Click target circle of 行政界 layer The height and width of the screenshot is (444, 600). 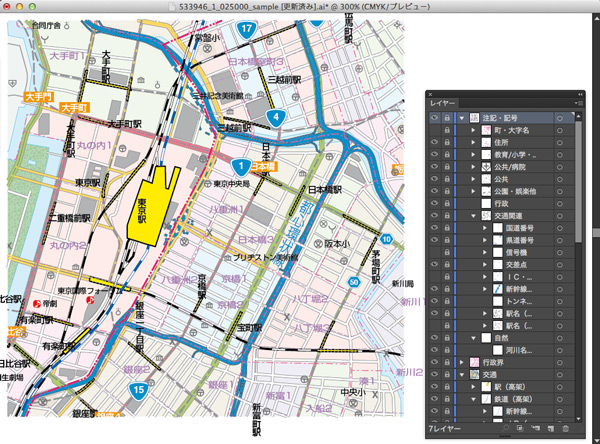point(560,360)
